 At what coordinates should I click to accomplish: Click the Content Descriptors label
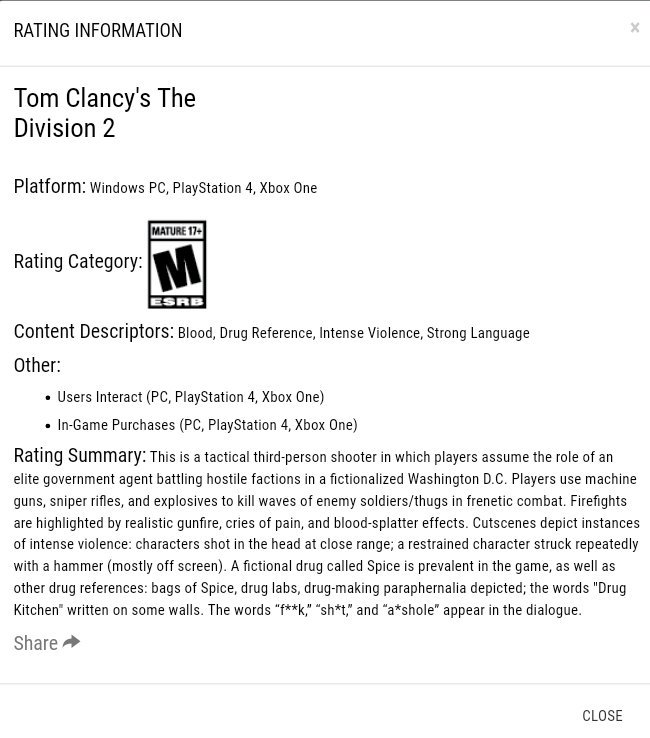(93, 332)
